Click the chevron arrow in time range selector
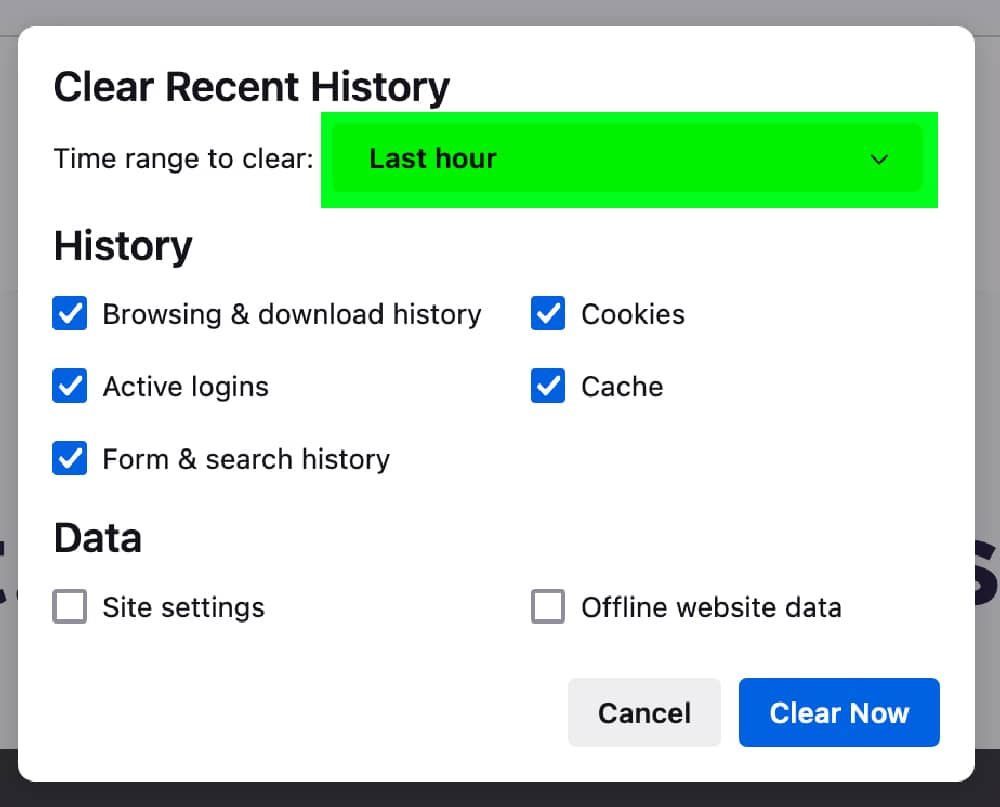 pyautogui.click(x=879, y=160)
